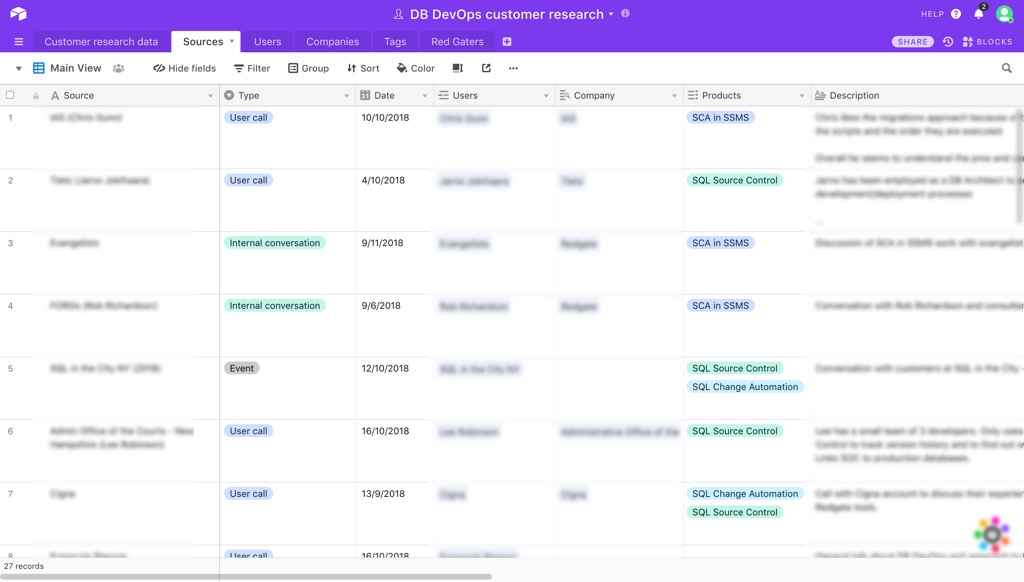This screenshot has height=582, width=1024.
Task: Click the Airtable logo home icon
Action: (x=18, y=14)
